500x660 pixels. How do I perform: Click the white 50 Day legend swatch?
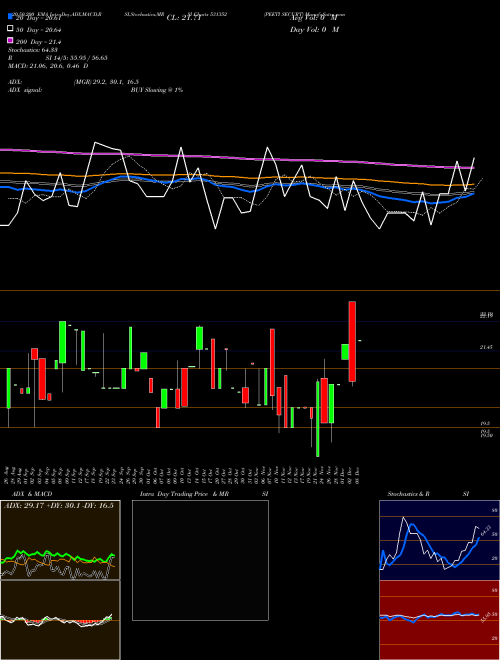[10, 29]
